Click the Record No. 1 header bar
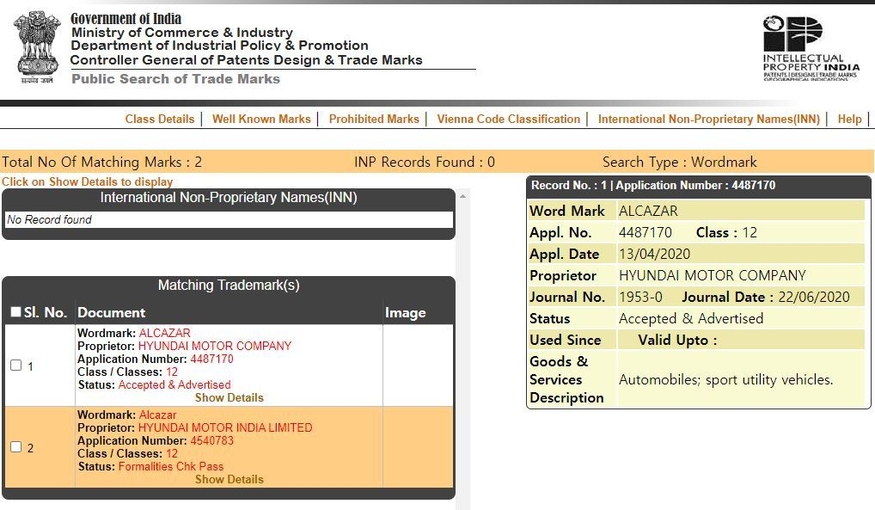This screenshot has width=875, height=510. click(x=698, y=186)
